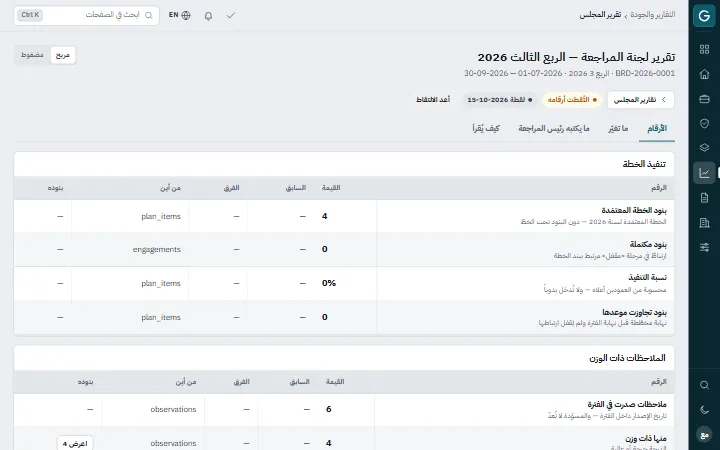Screen dimensions: 720x450
Task: Select the line chart reports icon in sidebar
Action: pos(704,173)
